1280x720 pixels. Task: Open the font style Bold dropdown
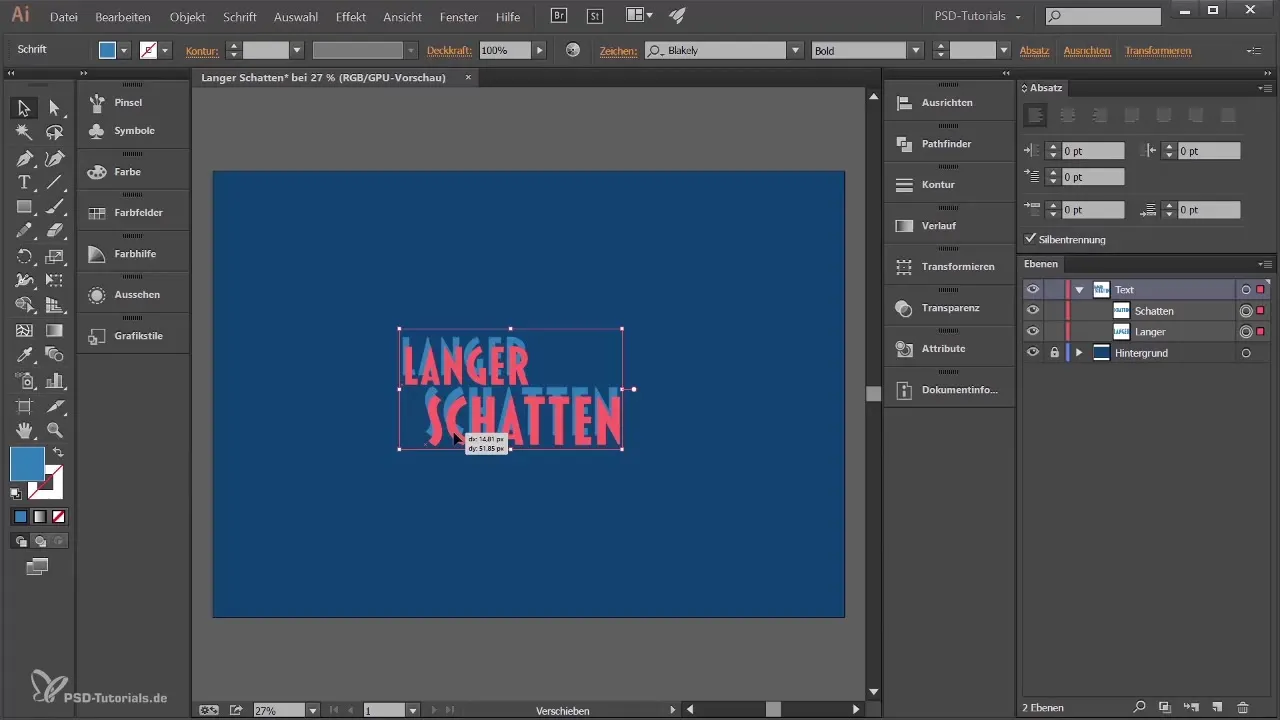point(916,50)
